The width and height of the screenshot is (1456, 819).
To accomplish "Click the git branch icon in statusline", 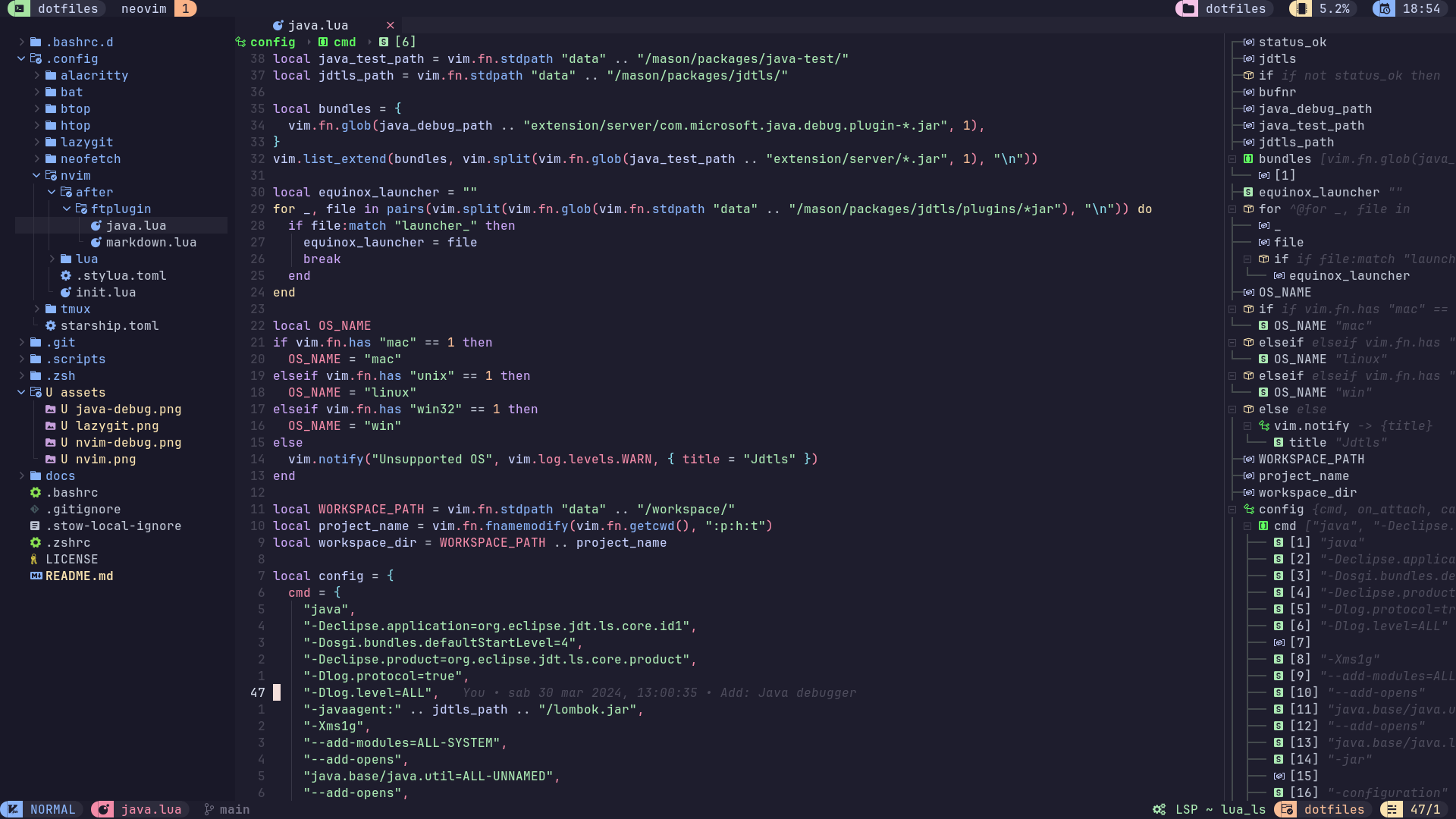I will pos(209,809).
